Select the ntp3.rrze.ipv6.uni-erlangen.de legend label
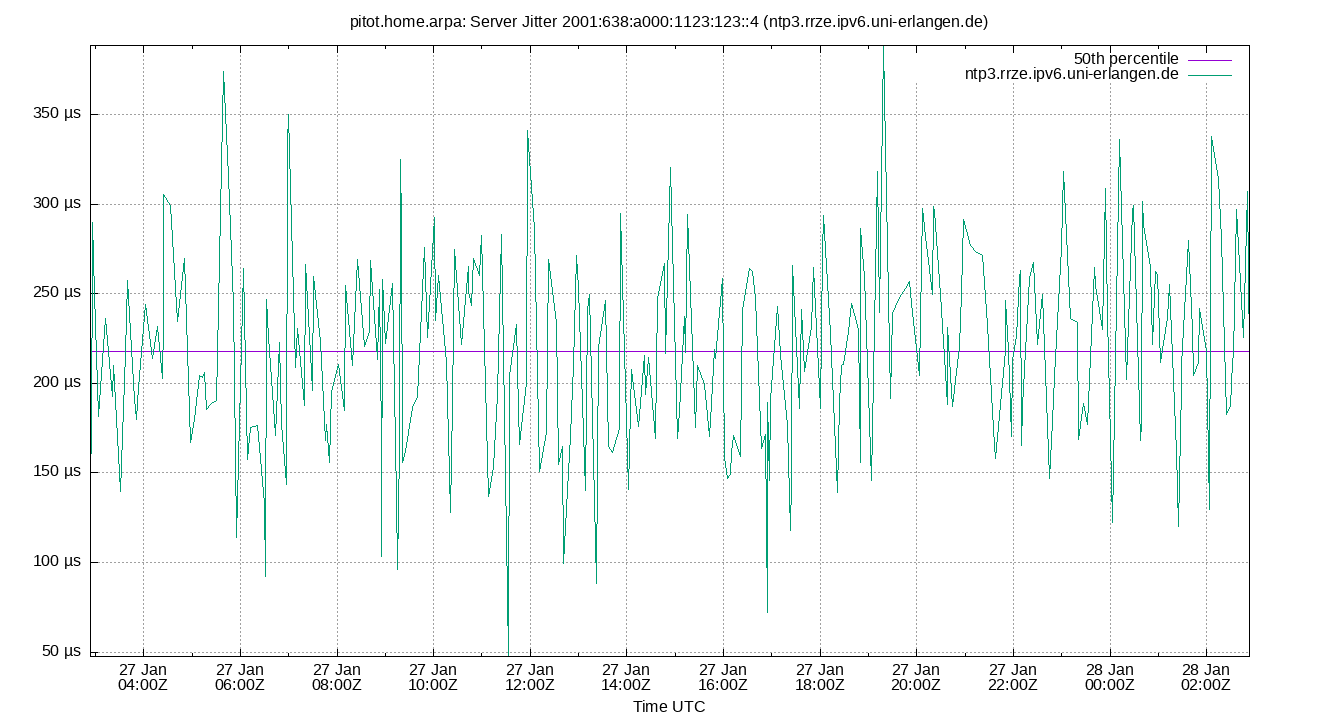The image size is (1340, 720). [x=1070, y=73]
